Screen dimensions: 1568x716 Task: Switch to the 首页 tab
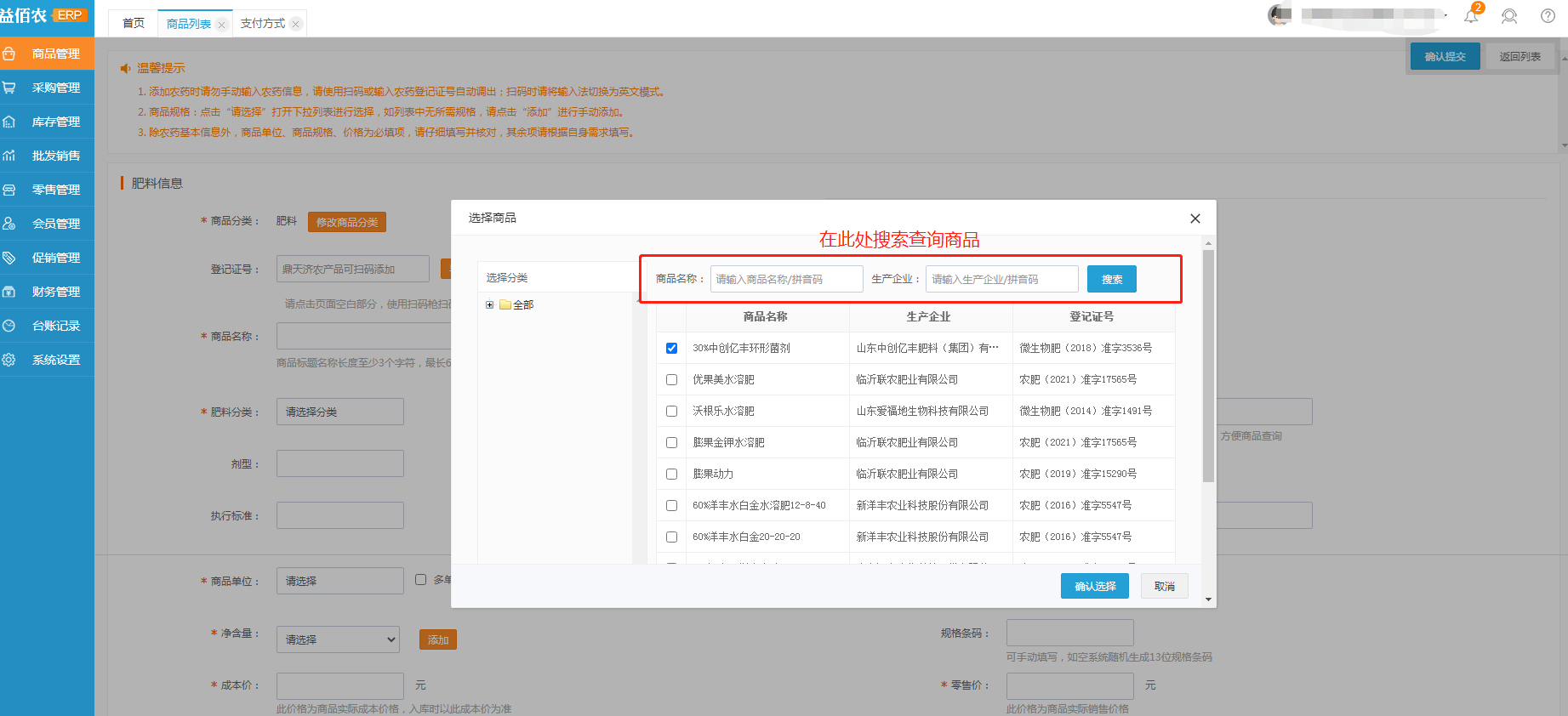[x=134, y=24]
